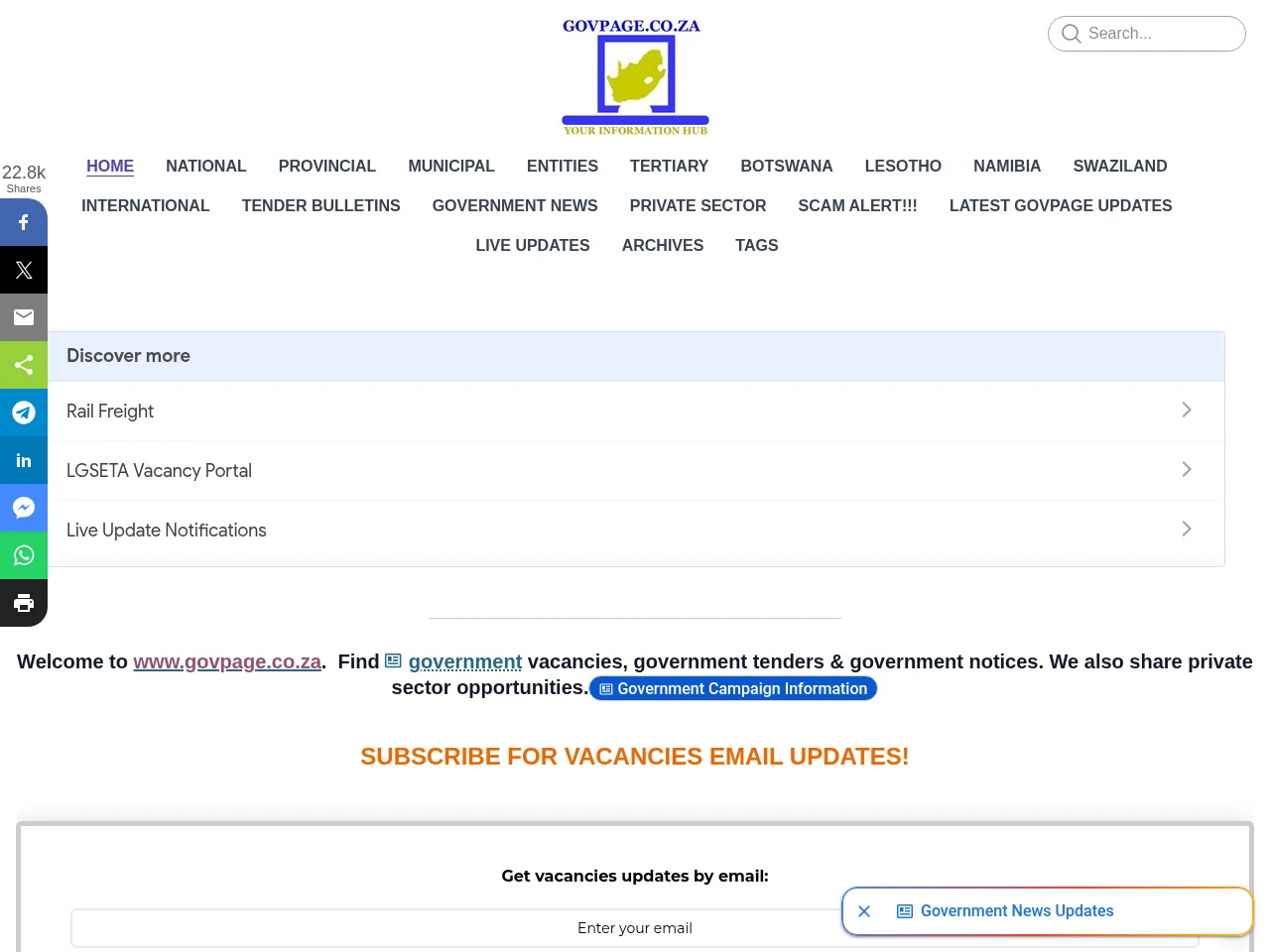The height and width of the screenshot is (952, 1270).
Task: Open the green ShareThis share icon
Action: tap(24, 365)
